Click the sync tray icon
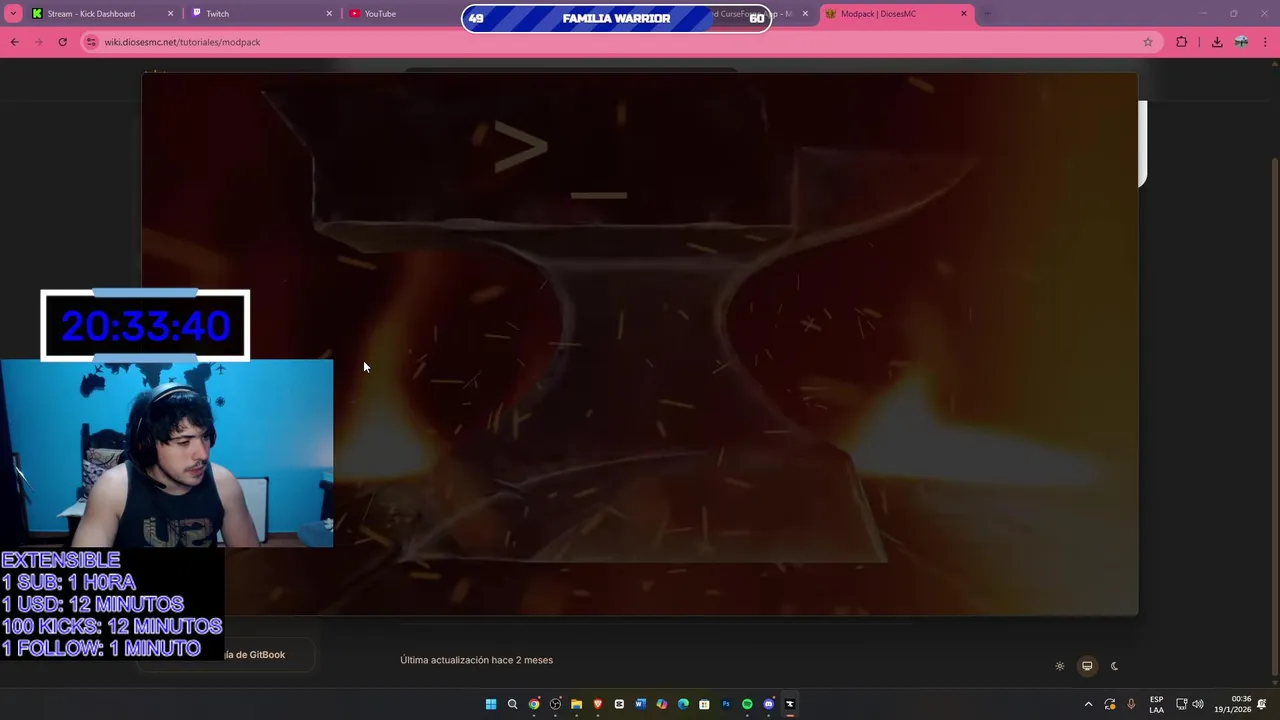Screen dimensions: 1280x720 [x=1110, y=704]
